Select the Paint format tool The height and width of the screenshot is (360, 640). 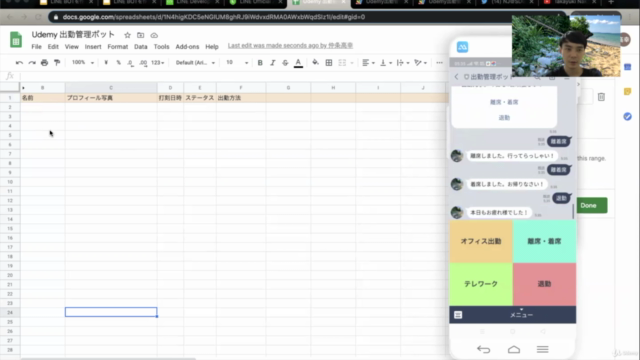[x=57, y=63]
